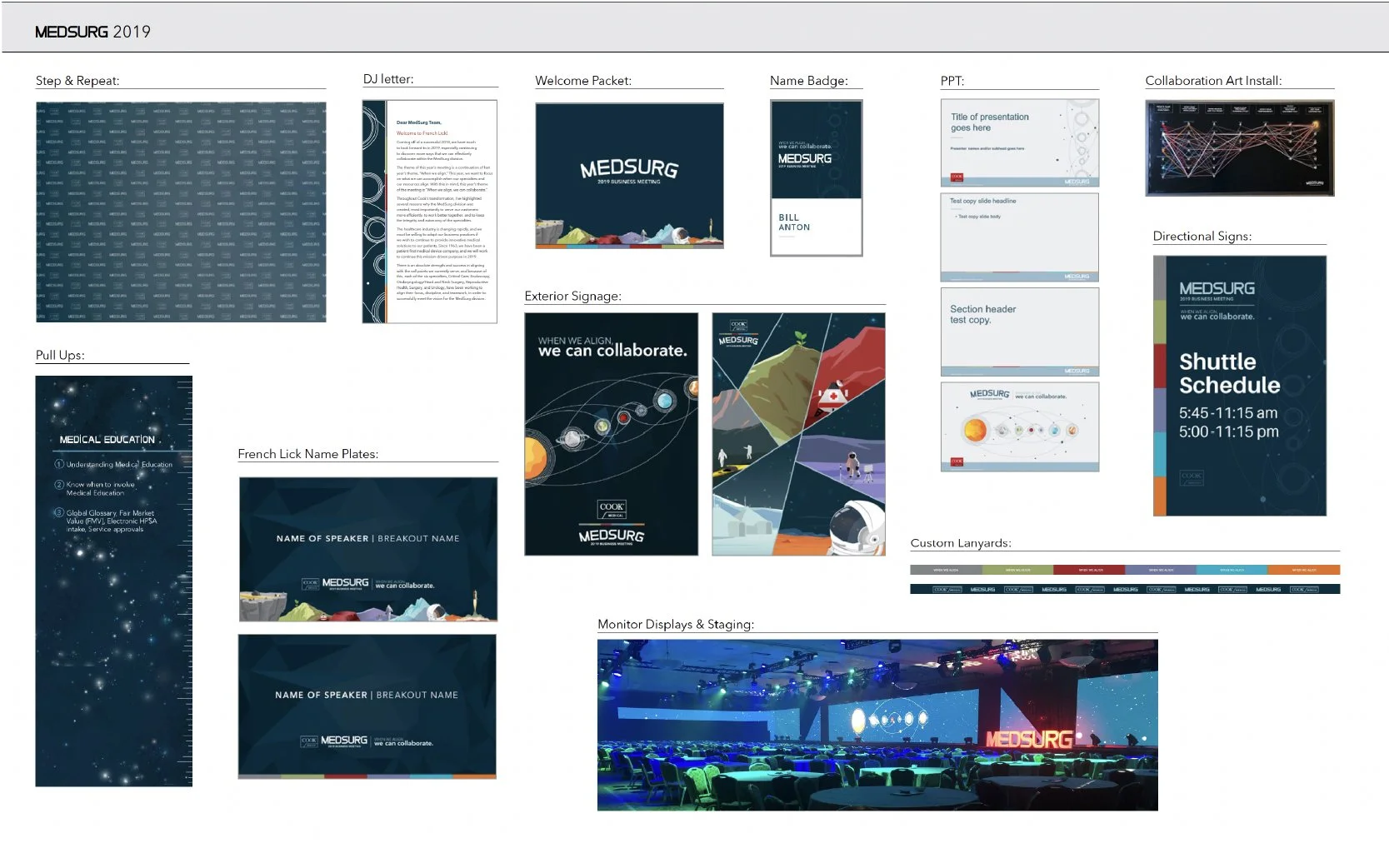Viewport: 1389px width, 868px height.
Task: Click the '5:45-11:15 am' time on the sign
Action: click(x=1228, y=413)
